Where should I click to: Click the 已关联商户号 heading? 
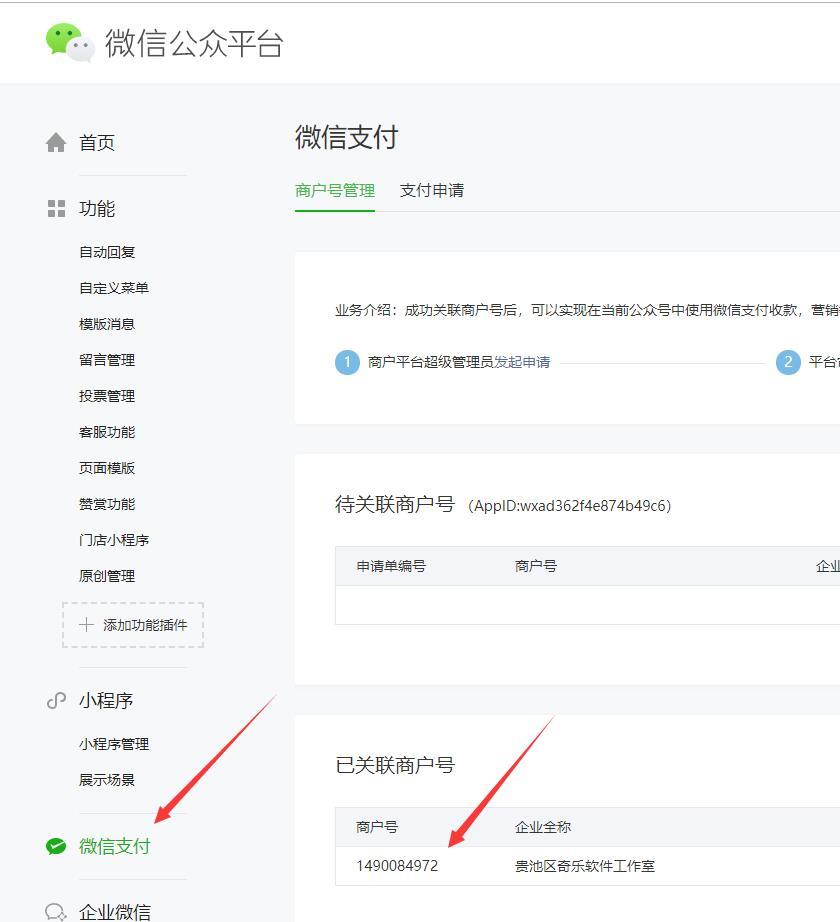(395, 766)
